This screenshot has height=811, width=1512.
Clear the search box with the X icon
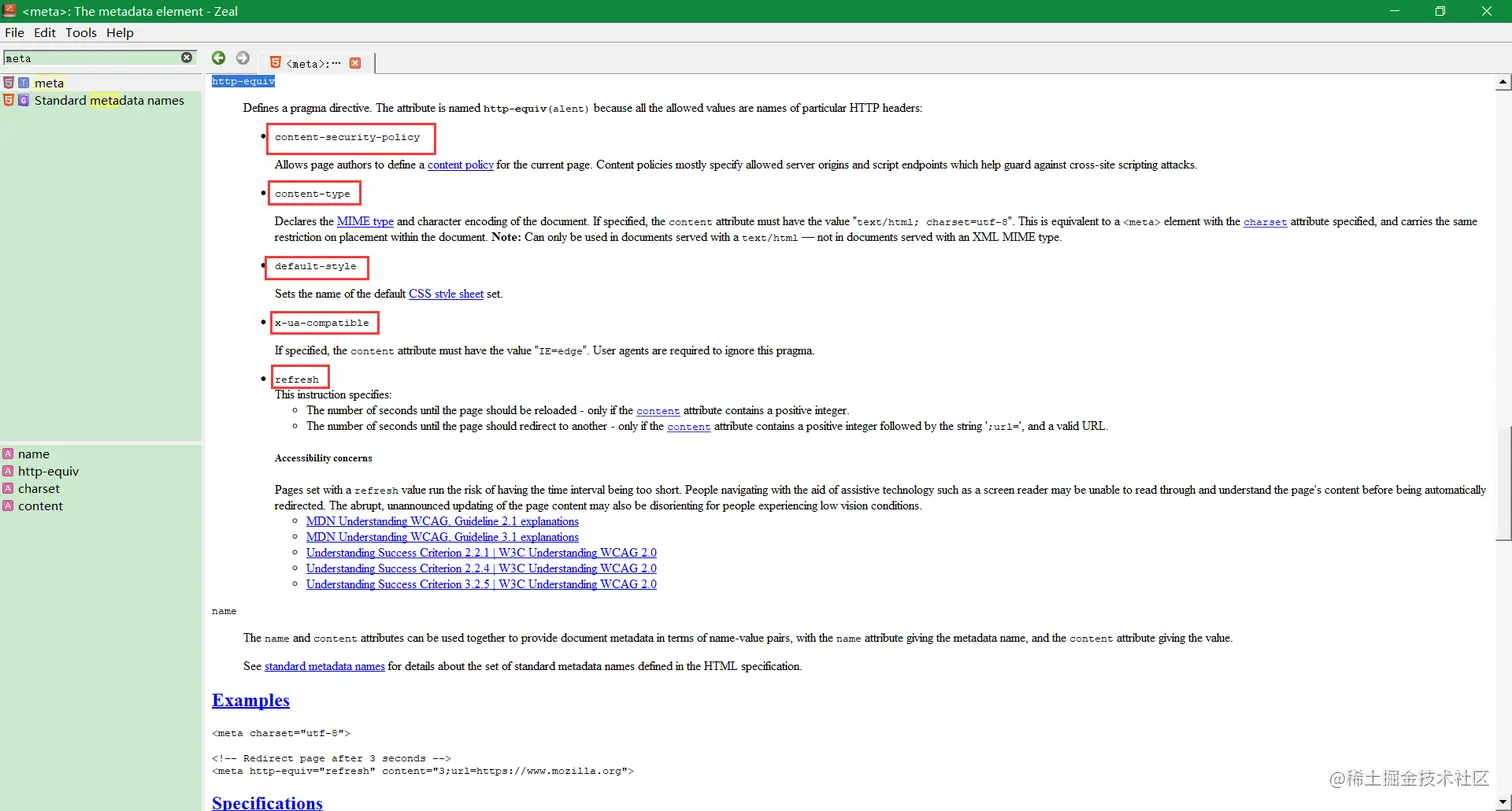pyautogui.click(x=186, y=58)
